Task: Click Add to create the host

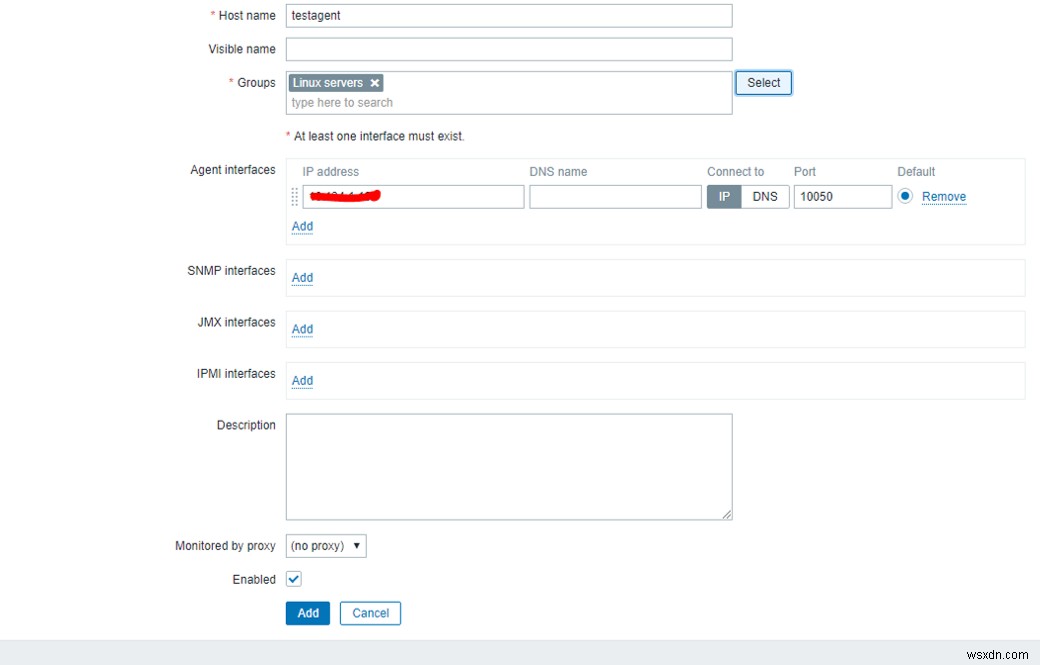Action: (x=307, y=613)
